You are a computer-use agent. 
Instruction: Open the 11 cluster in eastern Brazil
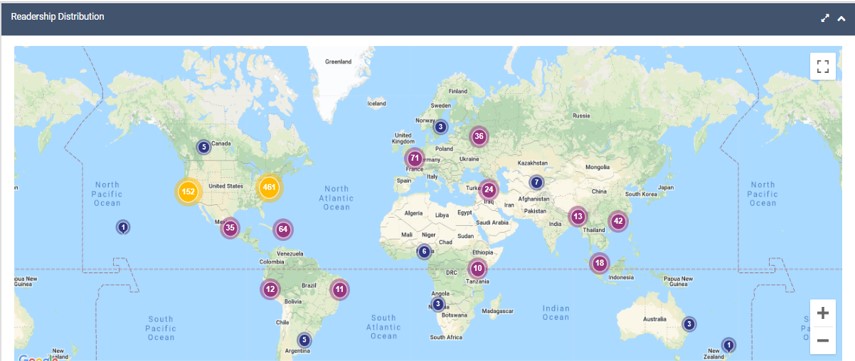(340, 289)
